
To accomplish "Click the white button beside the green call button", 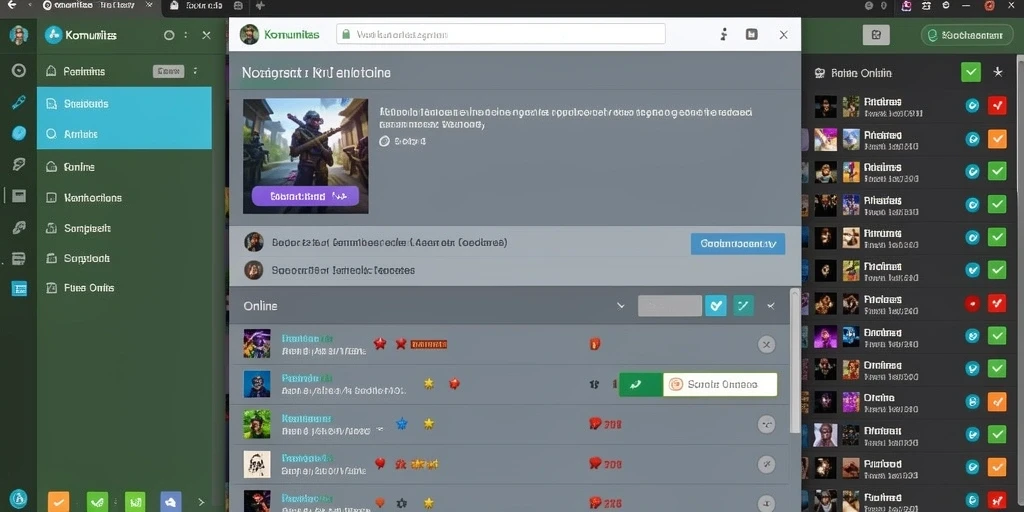I will [x=720, y=385].
